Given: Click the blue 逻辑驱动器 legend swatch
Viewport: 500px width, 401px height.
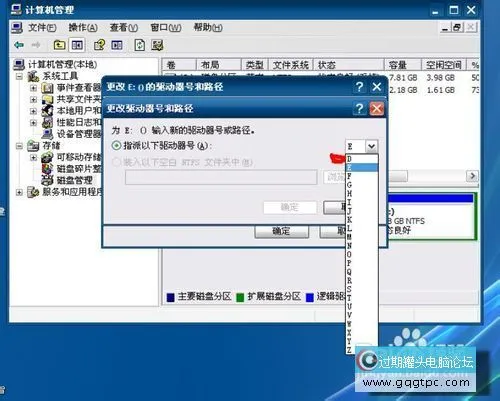Looking at the screenshot, I should tap(310, 297).
